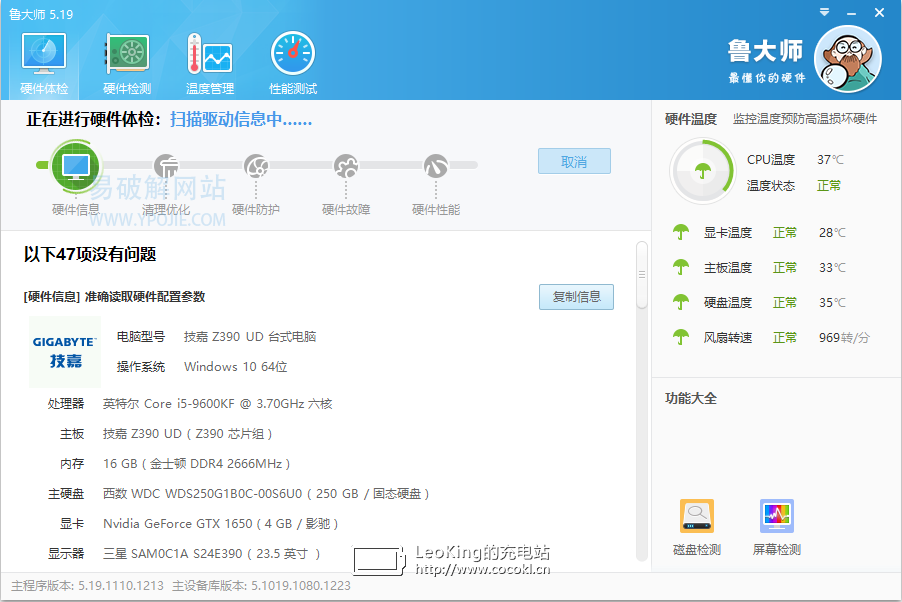This screenshot has height=602, width=902.
Task: Click the 硬件信息 monitor step icon
Action: (x=75, y=166)
